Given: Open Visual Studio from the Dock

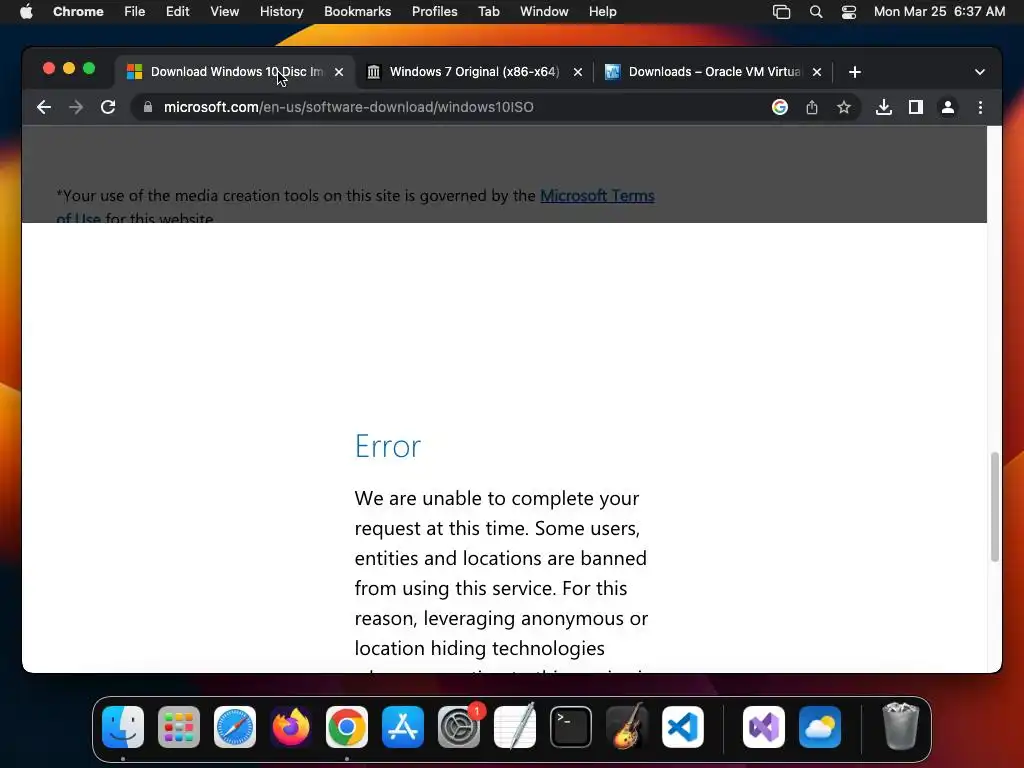Looking at the screenshot, I should point(764,727).
